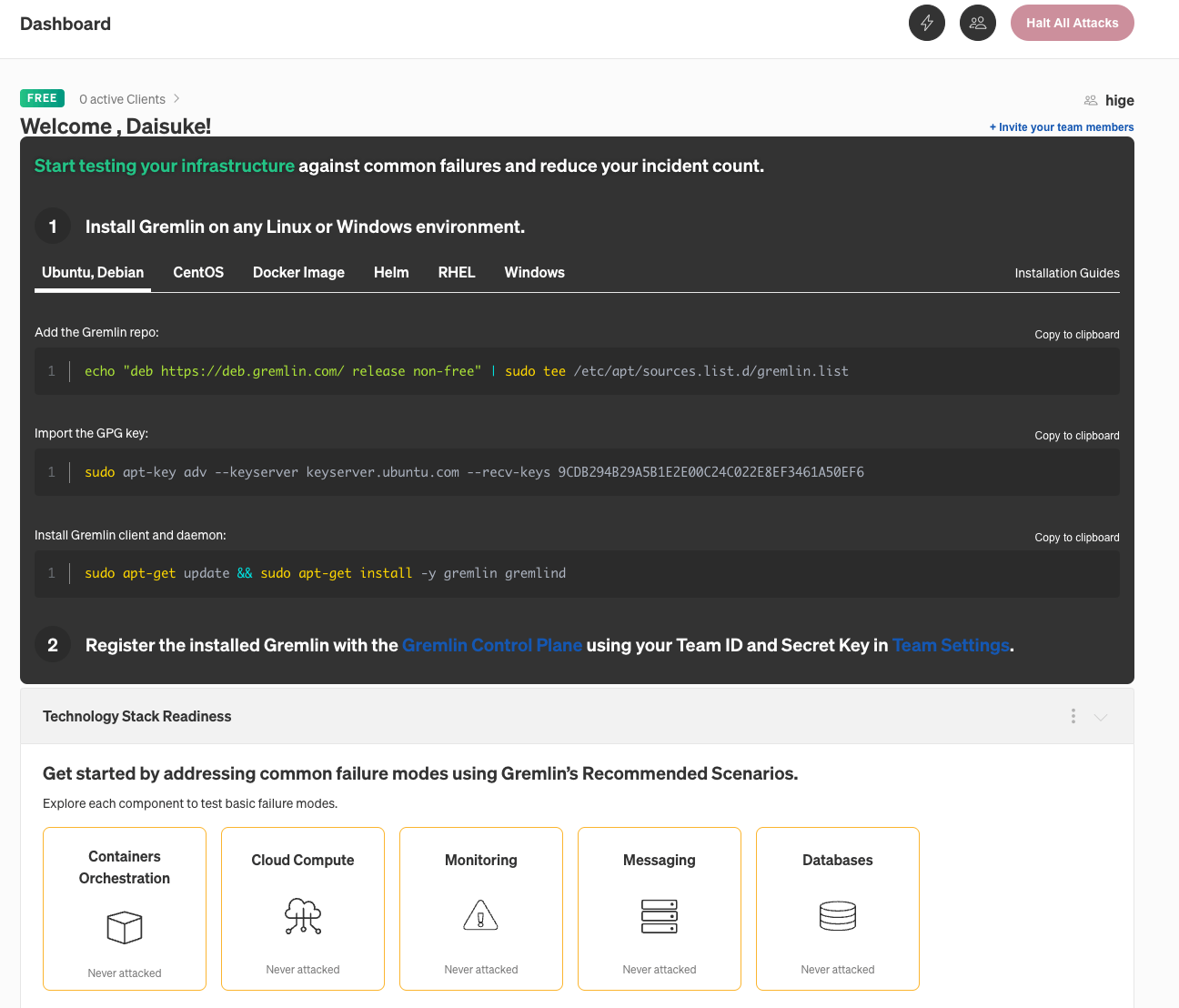
Task: Select the Databases card title
Action: point(838,861)
